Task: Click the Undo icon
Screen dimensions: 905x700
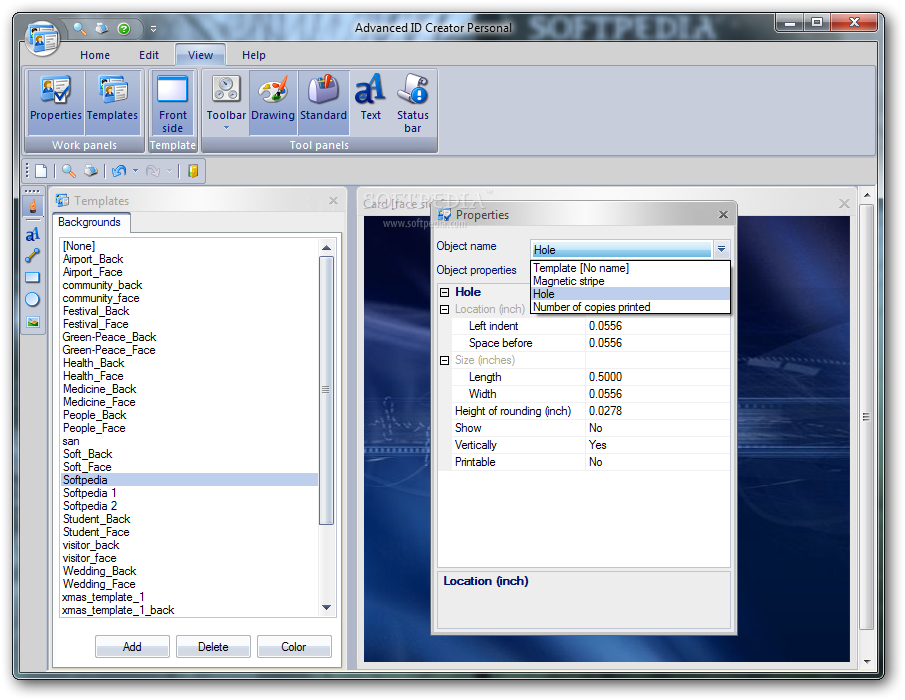Action: [x=119, y=171]
